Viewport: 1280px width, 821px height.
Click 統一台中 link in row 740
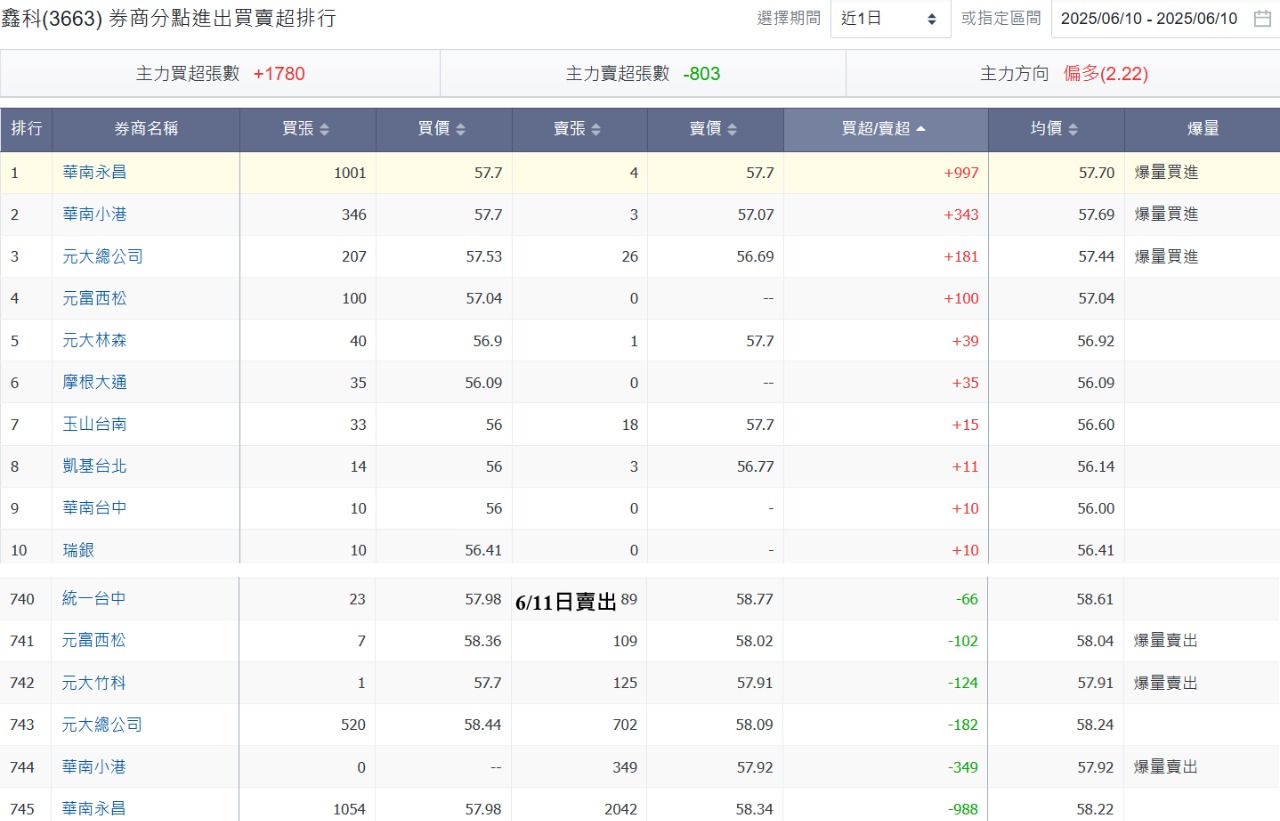coord(94,599)
